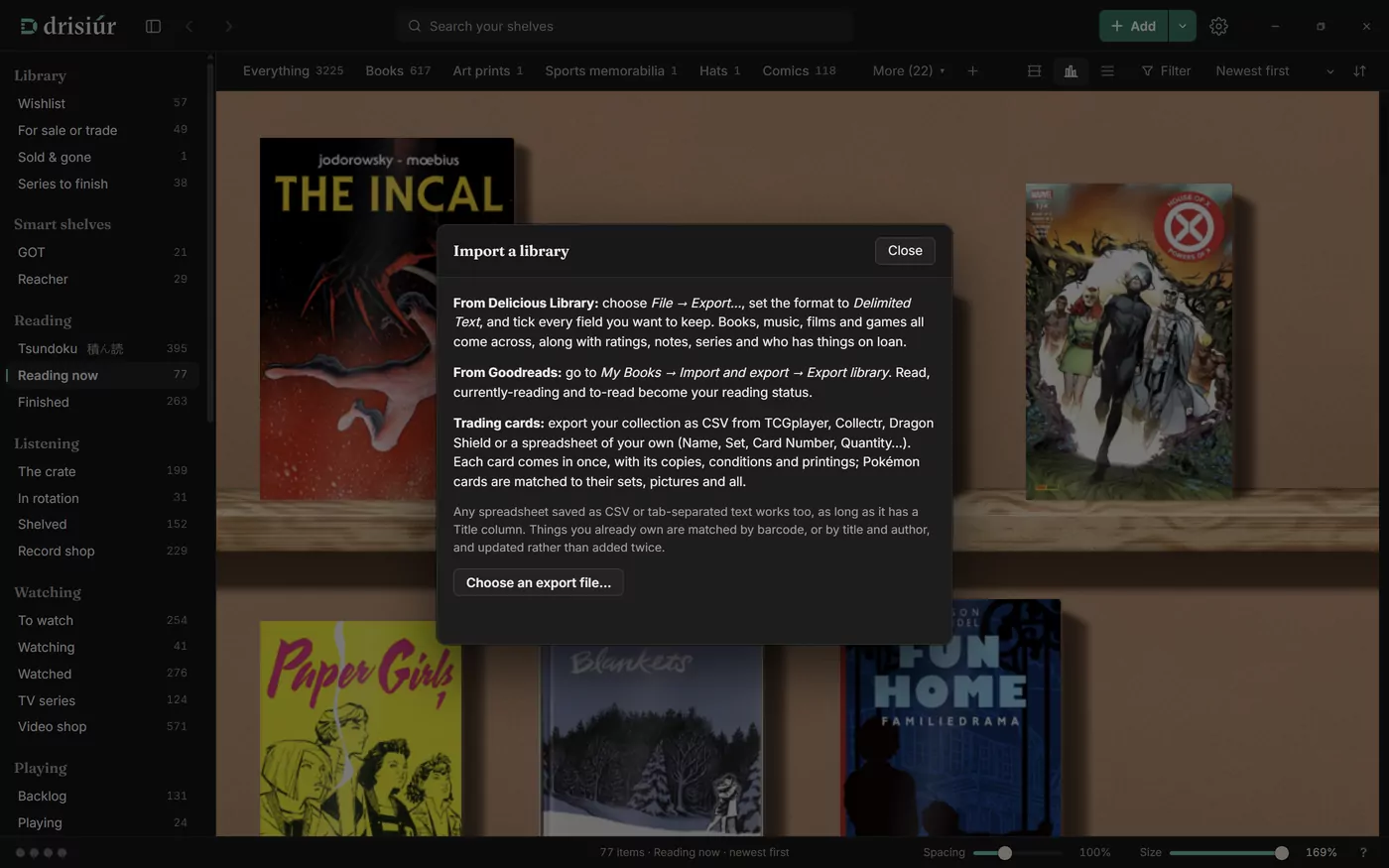Select the Video shop shelf
The width and height of the screenshot is (1389, 868).
(102, 726)
